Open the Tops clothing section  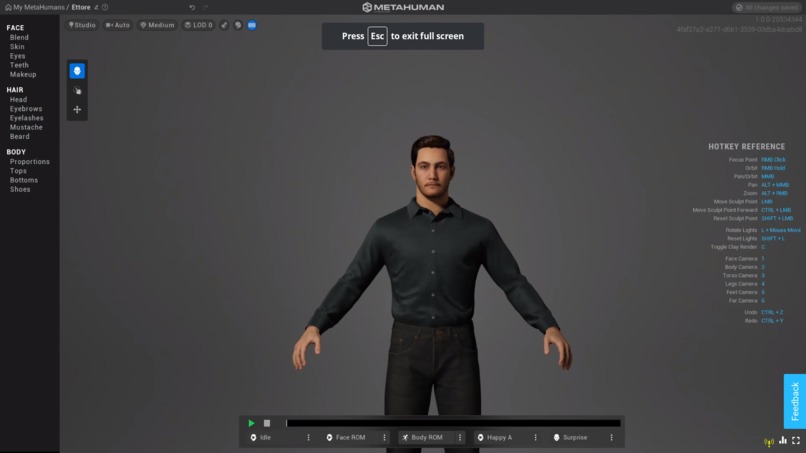point(18,171)
